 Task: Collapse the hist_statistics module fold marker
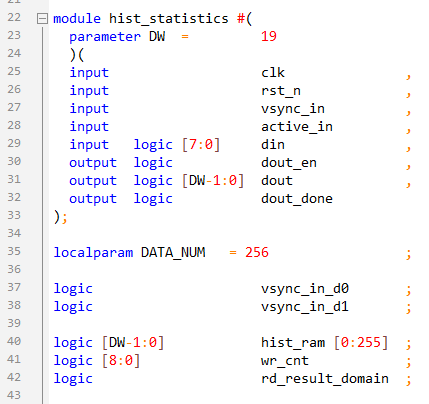[42, 18]
